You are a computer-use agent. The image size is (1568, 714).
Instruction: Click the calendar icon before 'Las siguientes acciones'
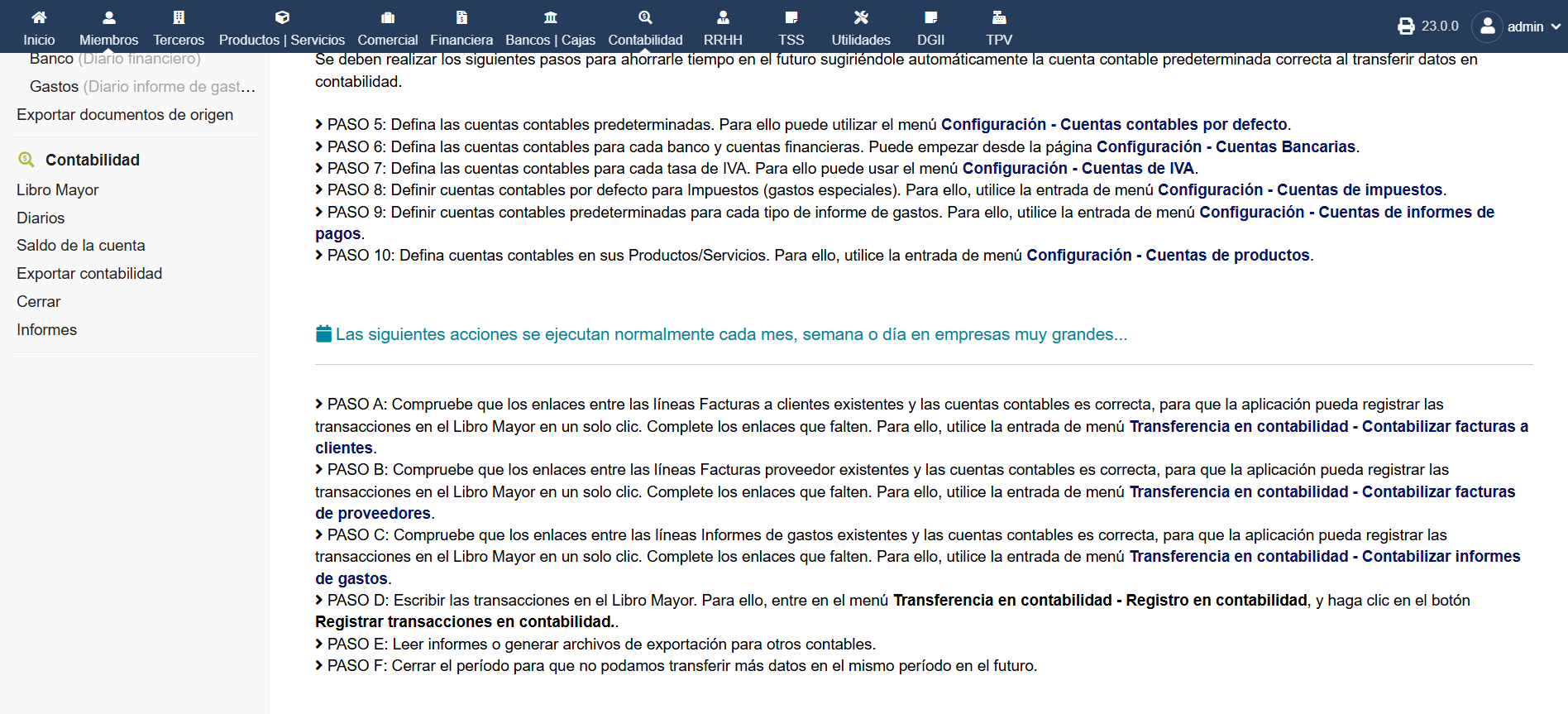coord(324,334)
